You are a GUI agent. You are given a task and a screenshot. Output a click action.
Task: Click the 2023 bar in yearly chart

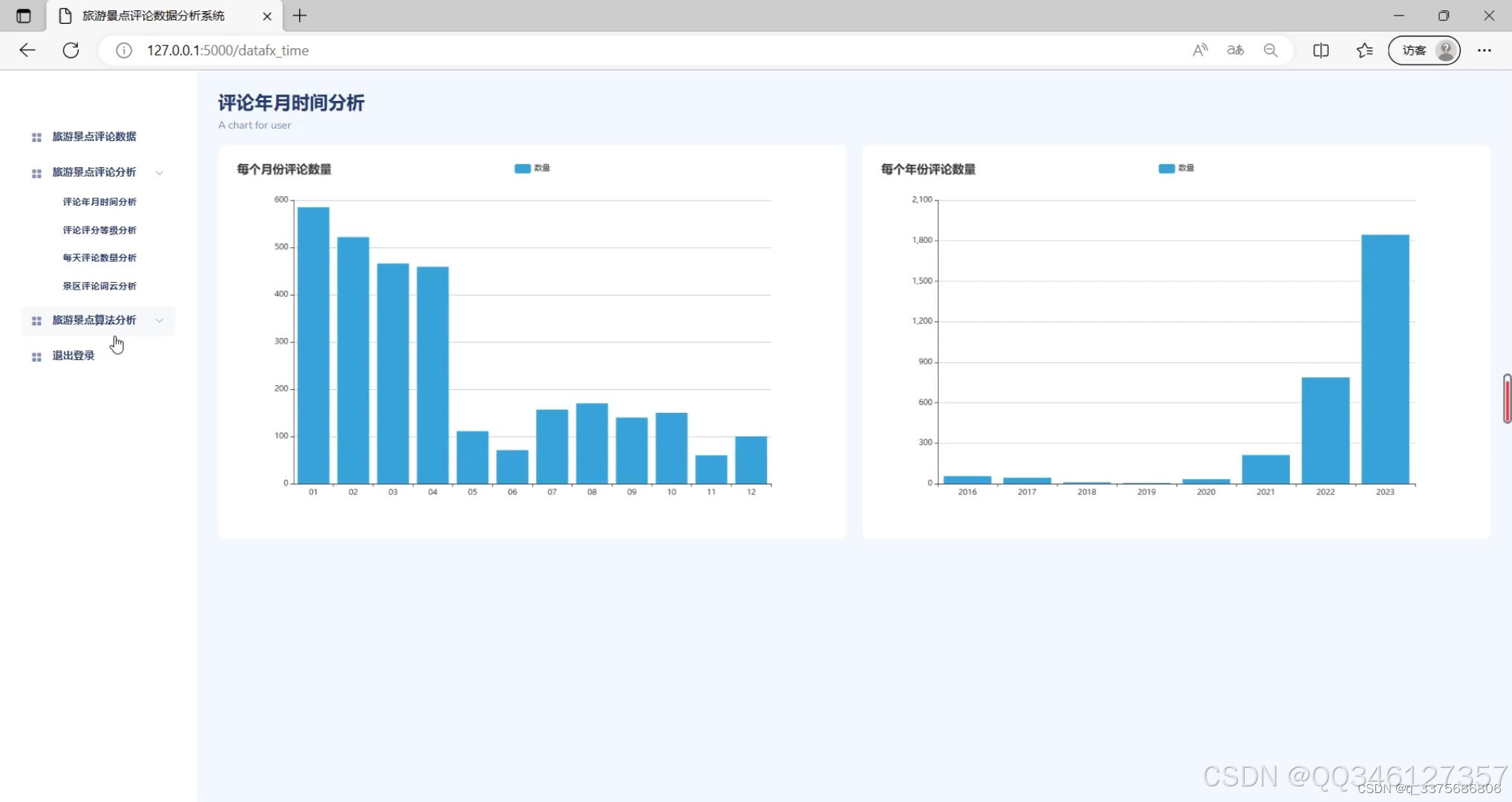click(1384, 360)
